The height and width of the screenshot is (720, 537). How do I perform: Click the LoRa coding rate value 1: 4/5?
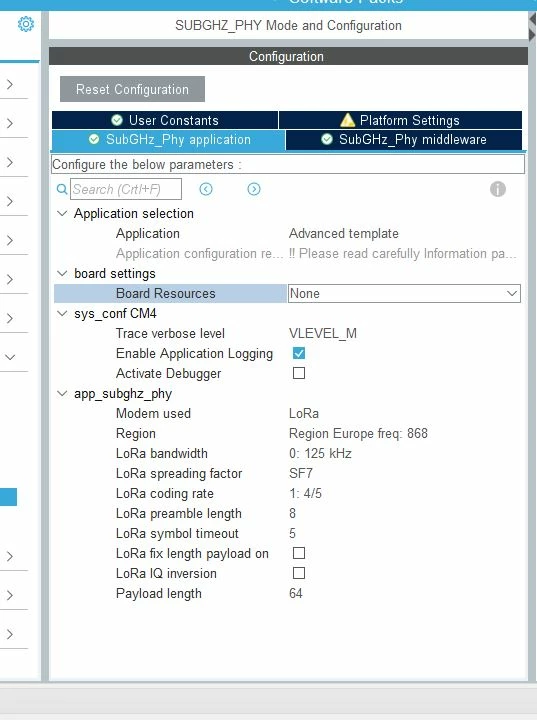pyautogui.click(x=305, y=493)
